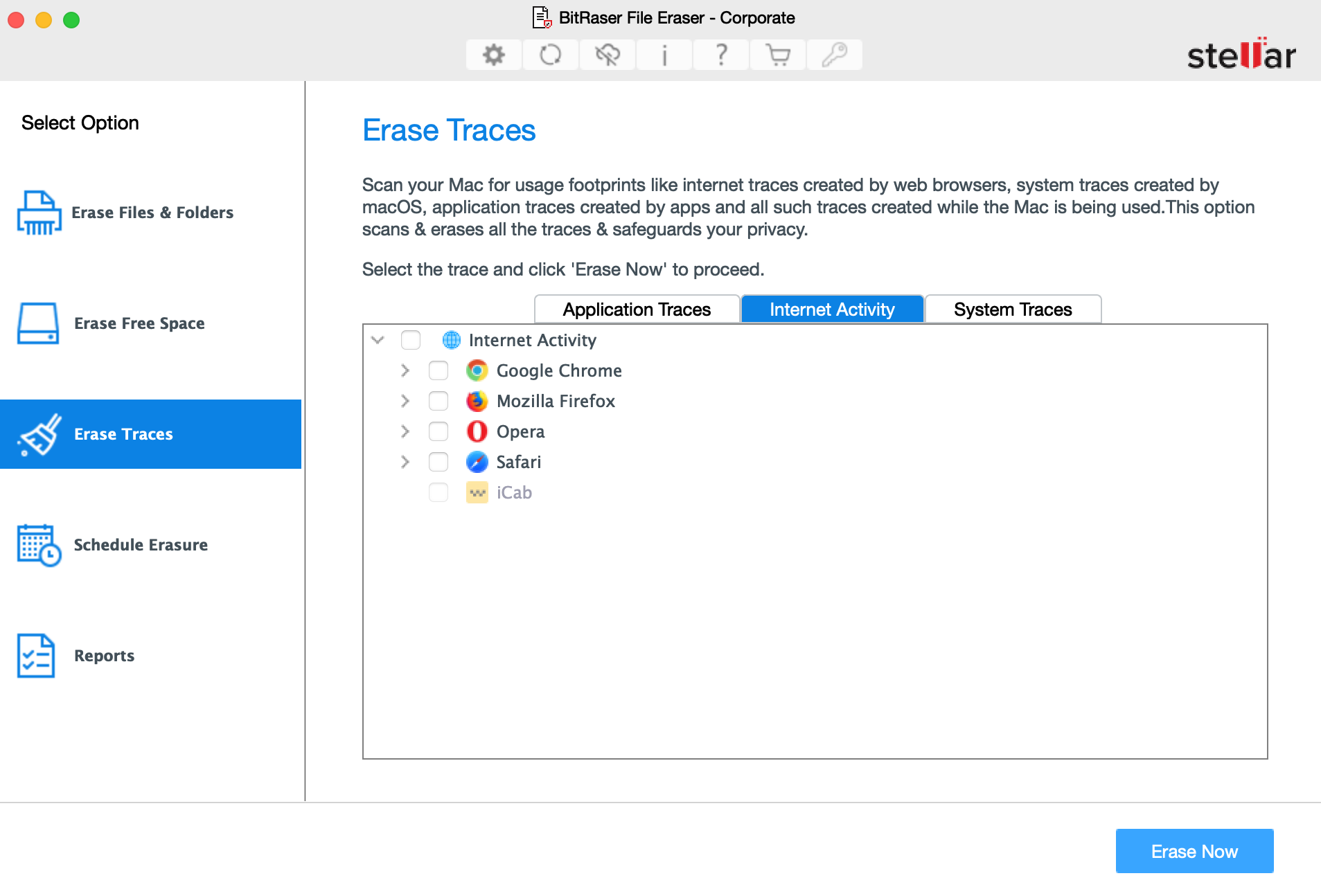Click the Google Chrome logo icon
1321x896 pixels.
click(x=477, y=370)
